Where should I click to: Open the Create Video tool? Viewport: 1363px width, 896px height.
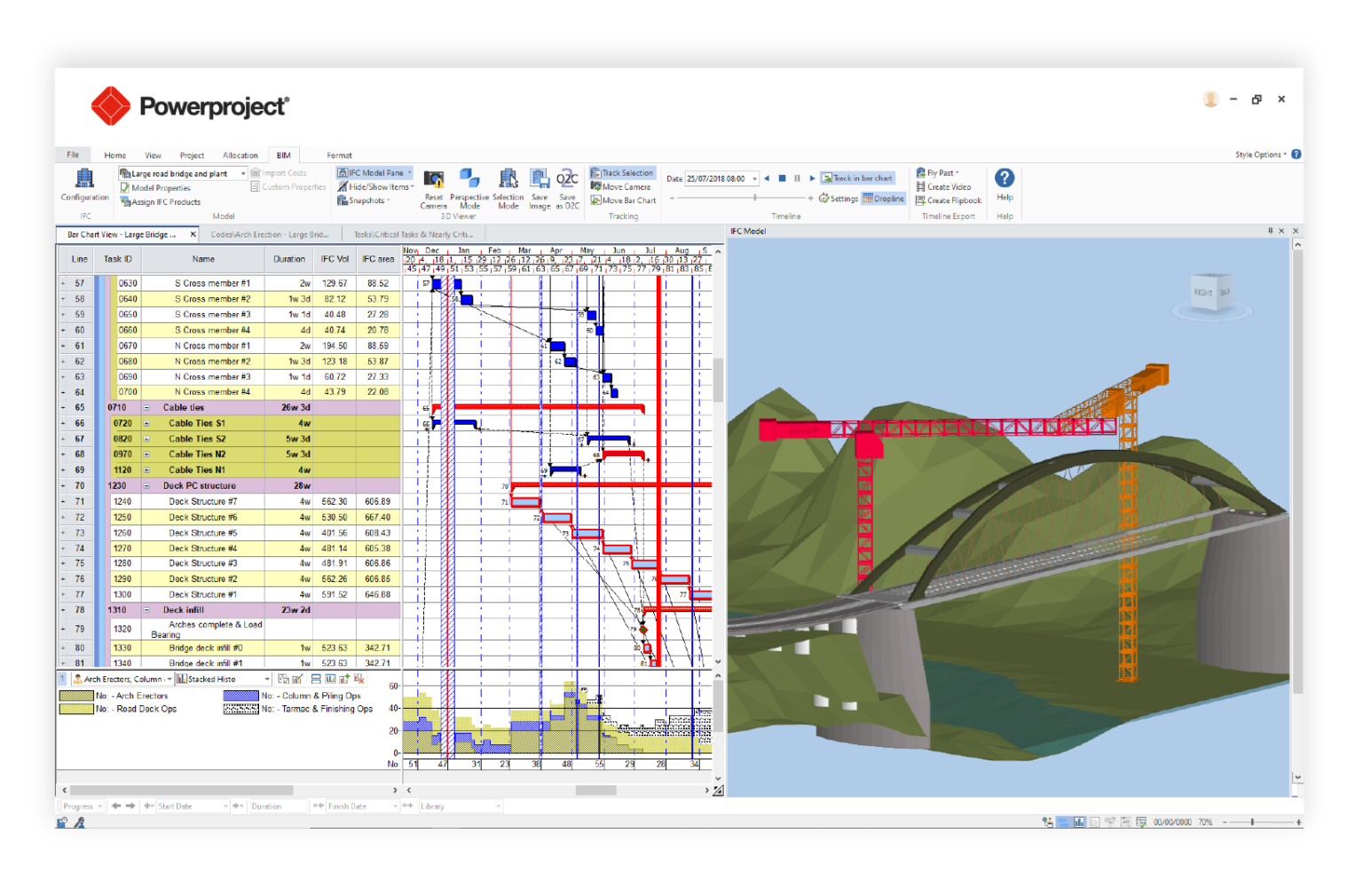click(x=944, y=186)
